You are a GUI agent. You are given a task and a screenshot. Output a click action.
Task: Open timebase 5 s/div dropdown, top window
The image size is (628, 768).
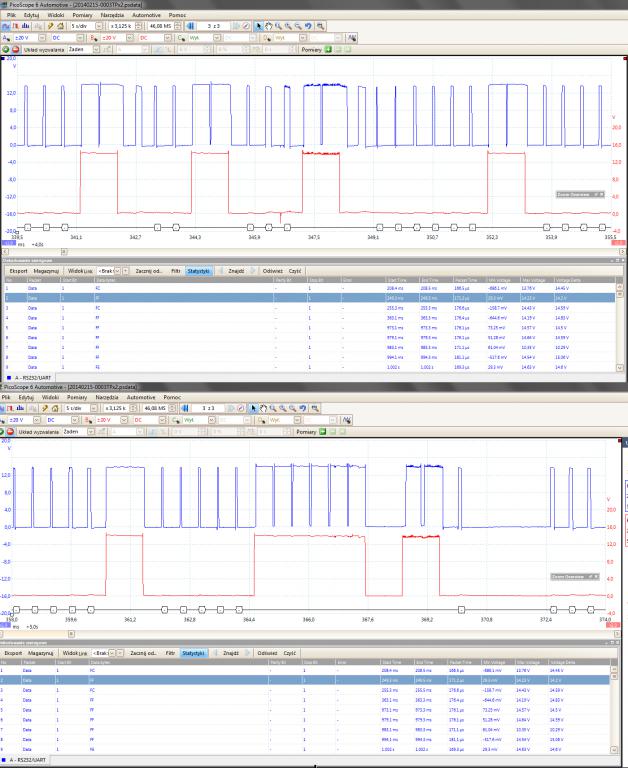99,26
